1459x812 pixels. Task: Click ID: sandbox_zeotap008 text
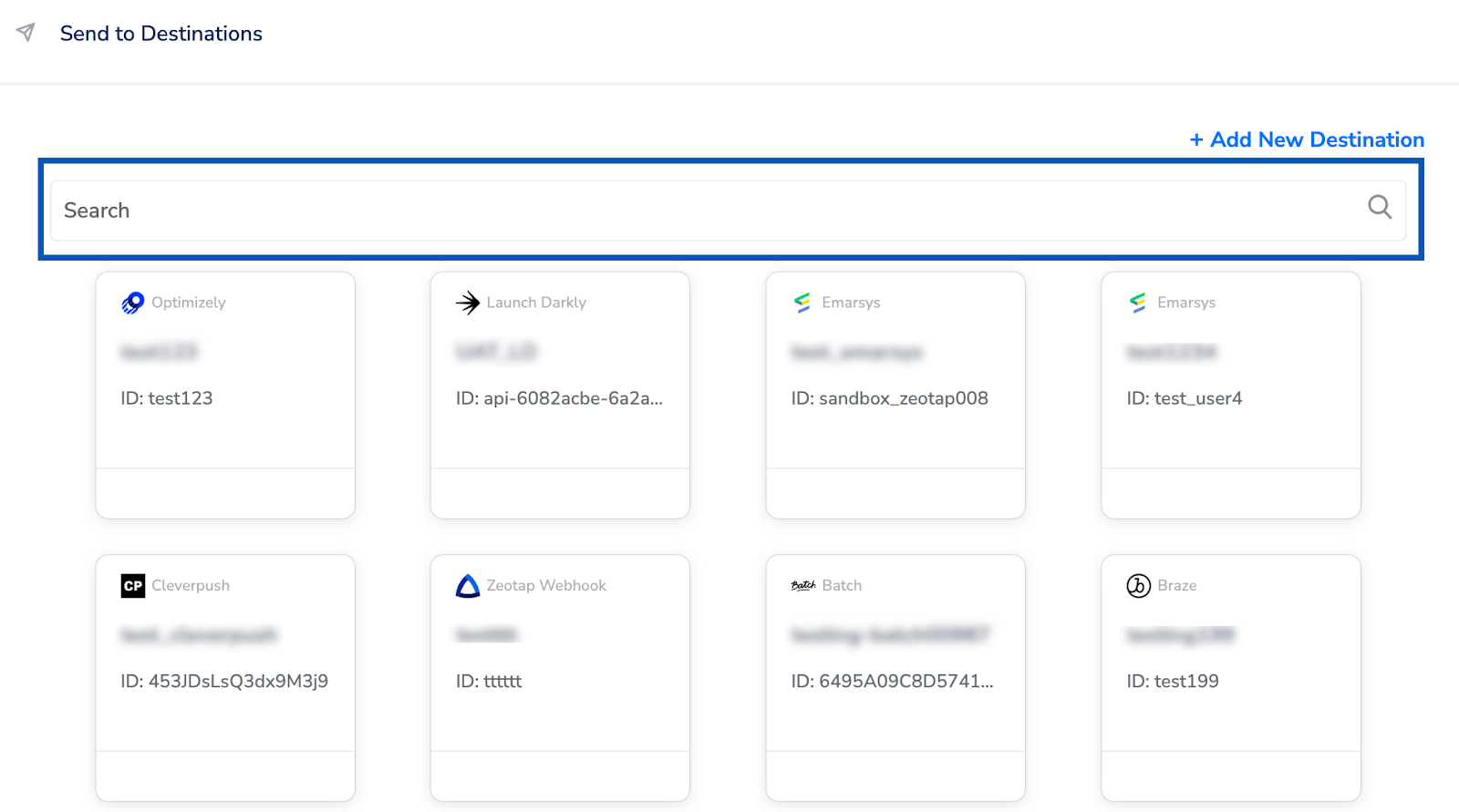[x=890, y=398]
